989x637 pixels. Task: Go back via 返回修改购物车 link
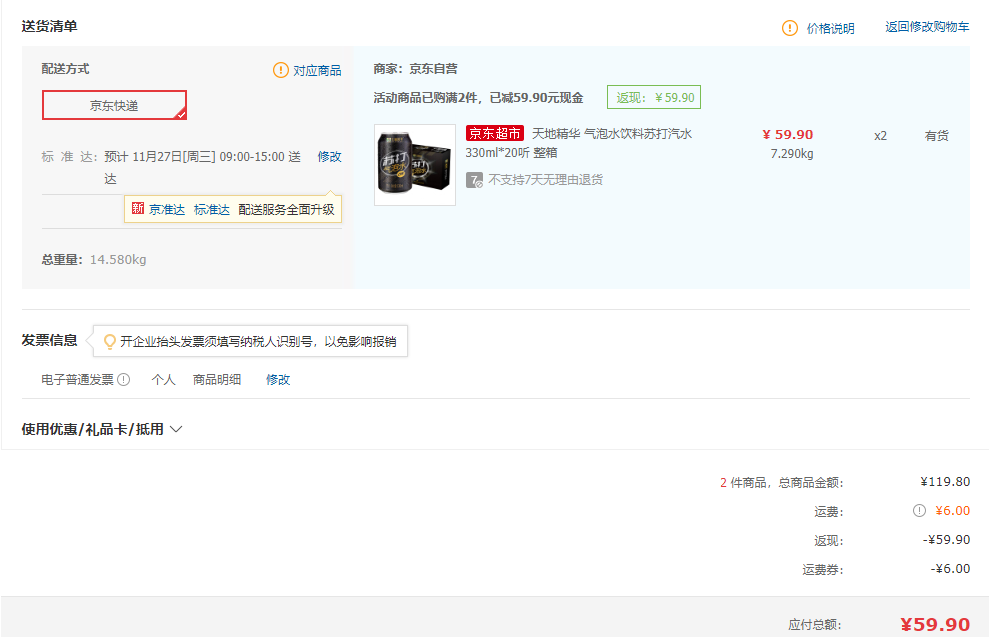coord(927,26)
